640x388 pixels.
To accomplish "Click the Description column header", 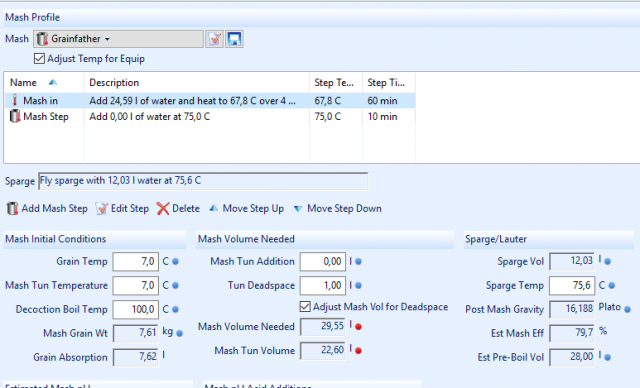I will click(x=196, y=83).
